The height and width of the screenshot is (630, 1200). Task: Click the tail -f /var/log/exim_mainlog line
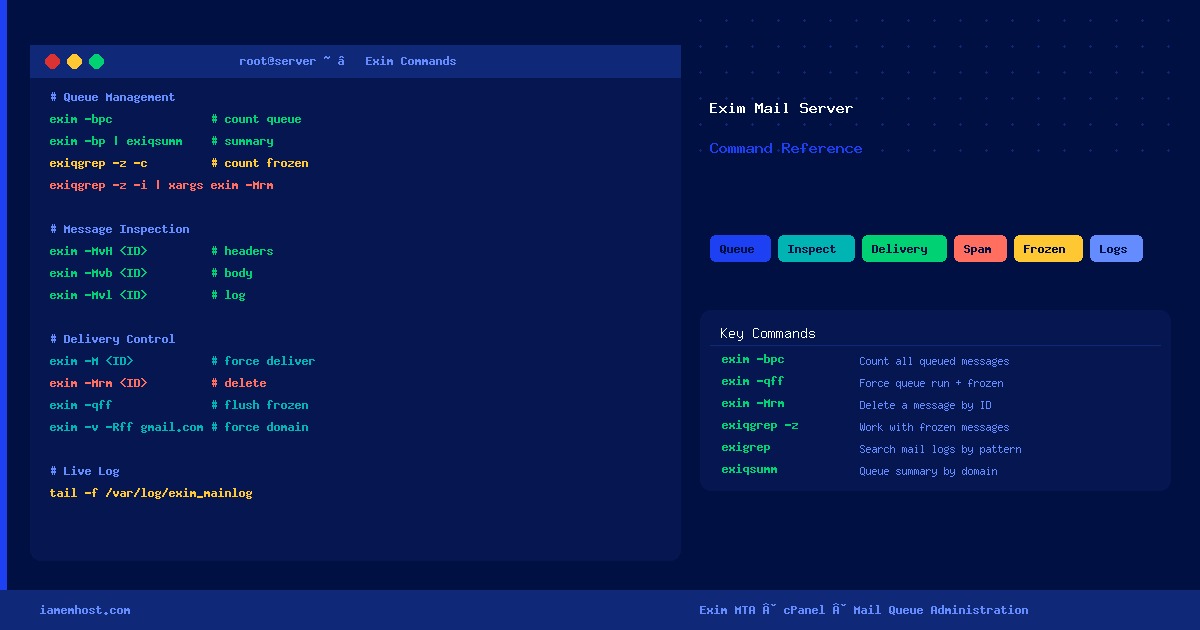151,493
